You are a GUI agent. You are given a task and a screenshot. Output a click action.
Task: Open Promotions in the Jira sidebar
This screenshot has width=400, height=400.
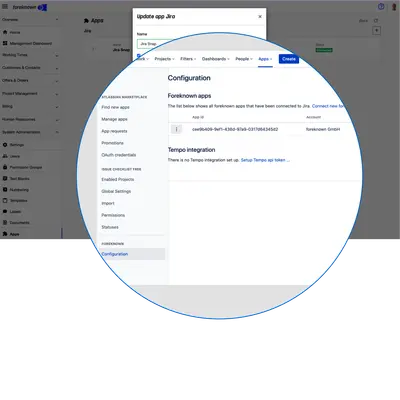(112, 143)
